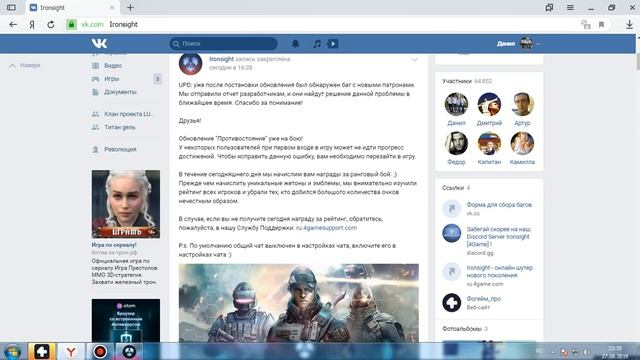Open the Данил profile dropdown menu

pos(518,43)
